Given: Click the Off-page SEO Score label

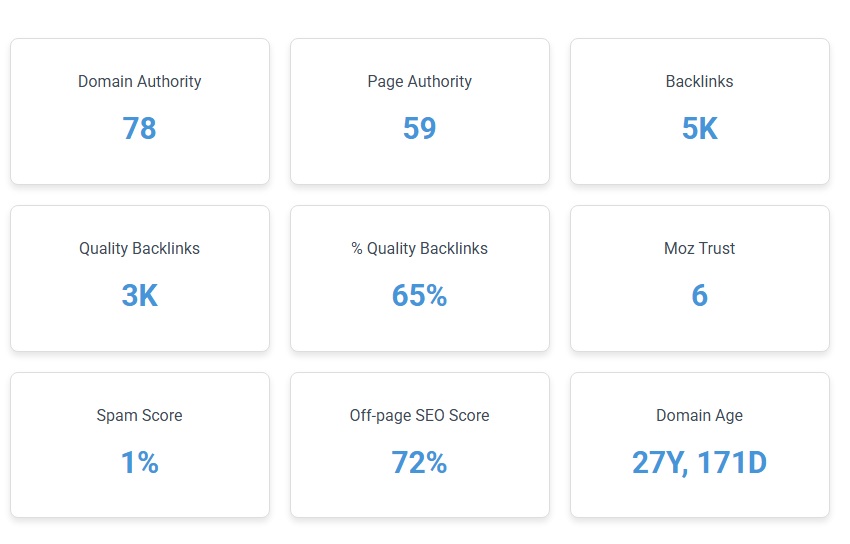Looking at the screenshot, I should pos(420,416).
